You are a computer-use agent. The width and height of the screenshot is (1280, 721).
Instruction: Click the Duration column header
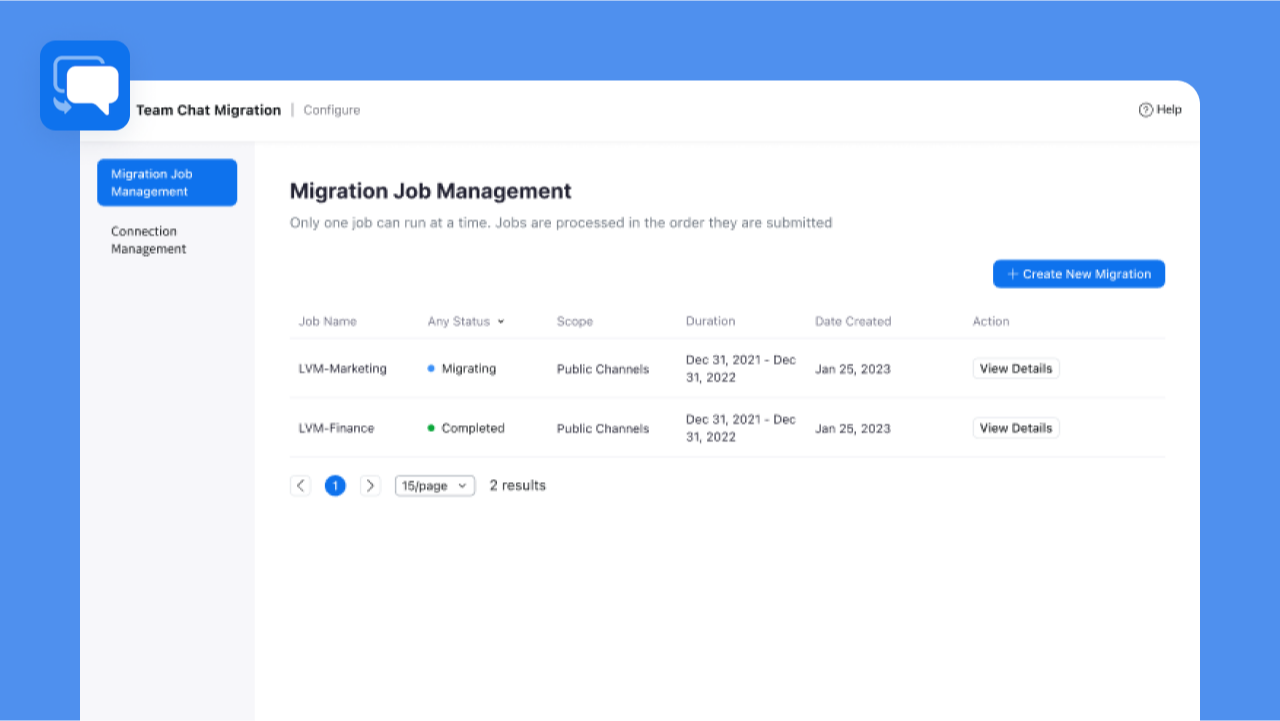[711, 322]
